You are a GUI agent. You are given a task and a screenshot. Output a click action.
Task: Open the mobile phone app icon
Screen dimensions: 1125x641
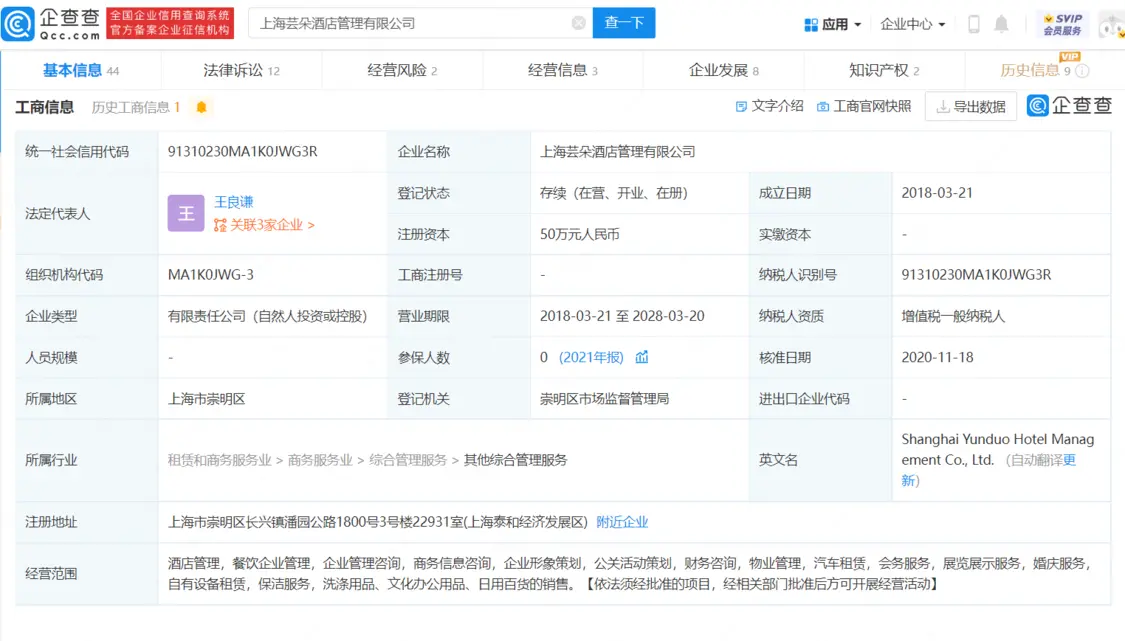[x=974, y=24]
